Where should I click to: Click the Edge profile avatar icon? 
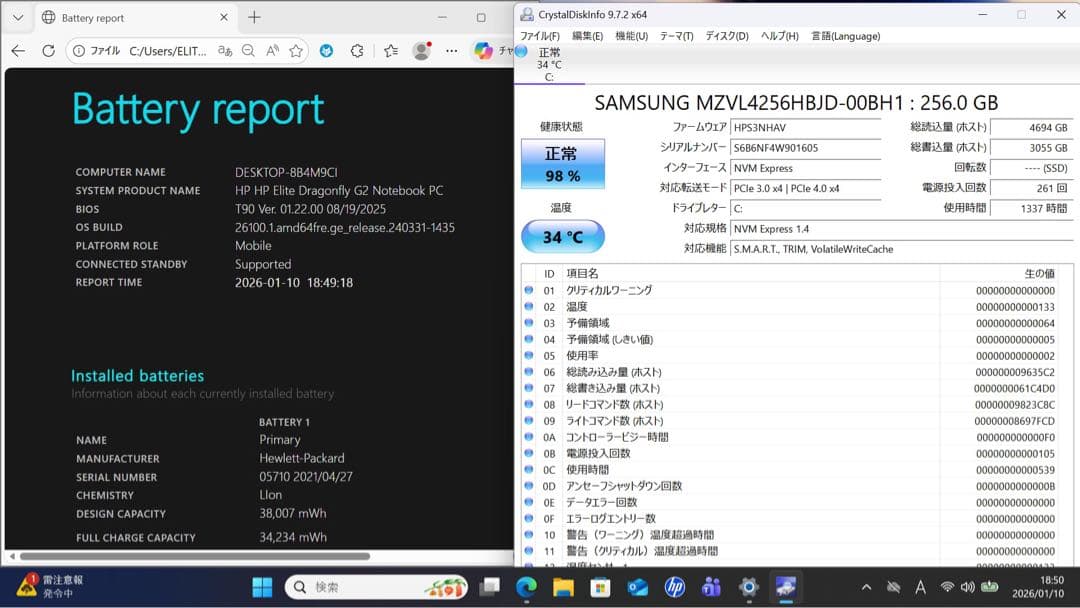(421, 50)
